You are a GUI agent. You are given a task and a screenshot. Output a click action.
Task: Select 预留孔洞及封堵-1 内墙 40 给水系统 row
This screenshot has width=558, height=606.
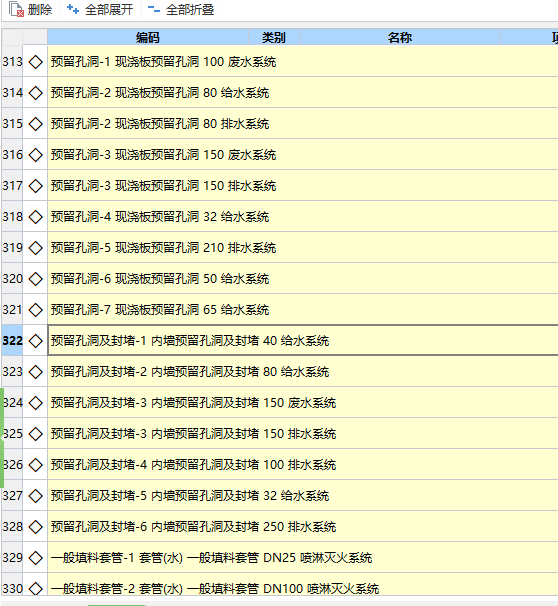coord(303,341)
